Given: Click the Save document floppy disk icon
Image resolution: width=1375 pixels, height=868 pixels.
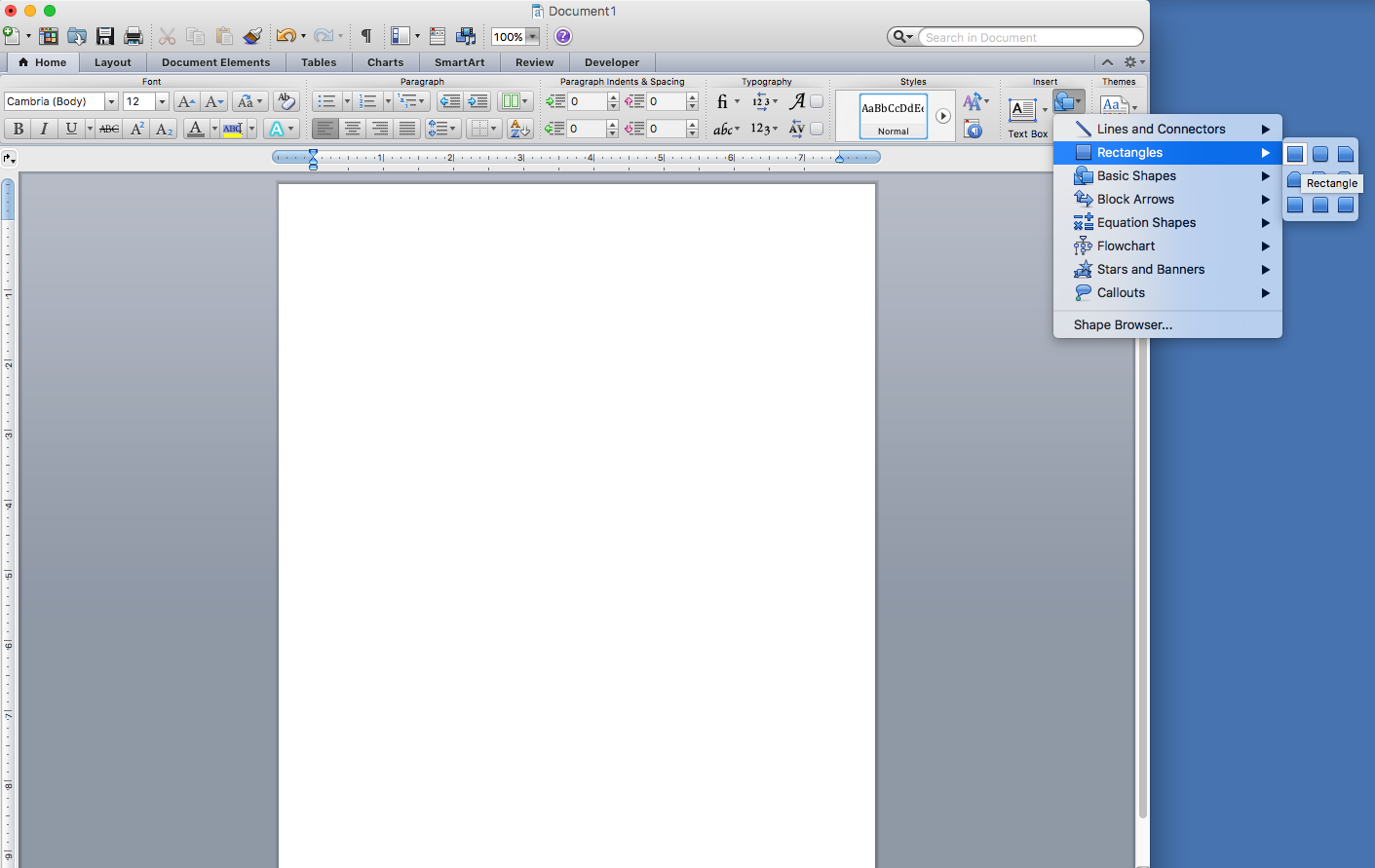Looking at the screenshot, I should coord(105,37).
